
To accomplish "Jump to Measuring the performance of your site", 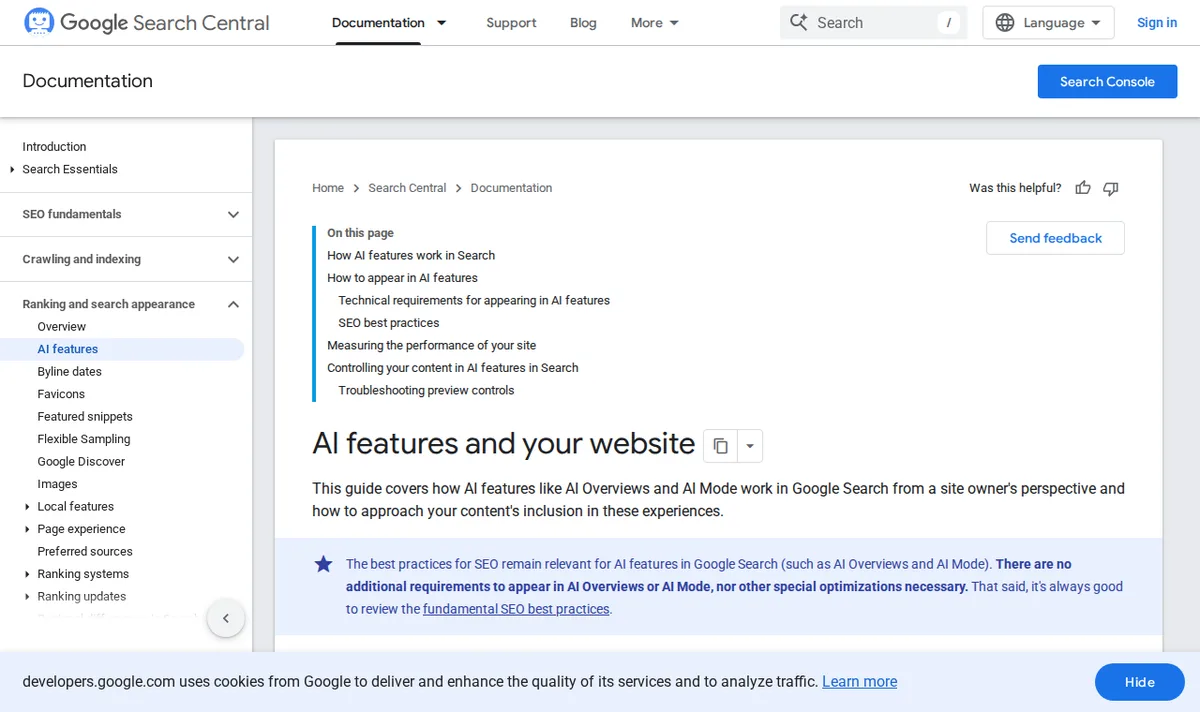I will [432, 345].
